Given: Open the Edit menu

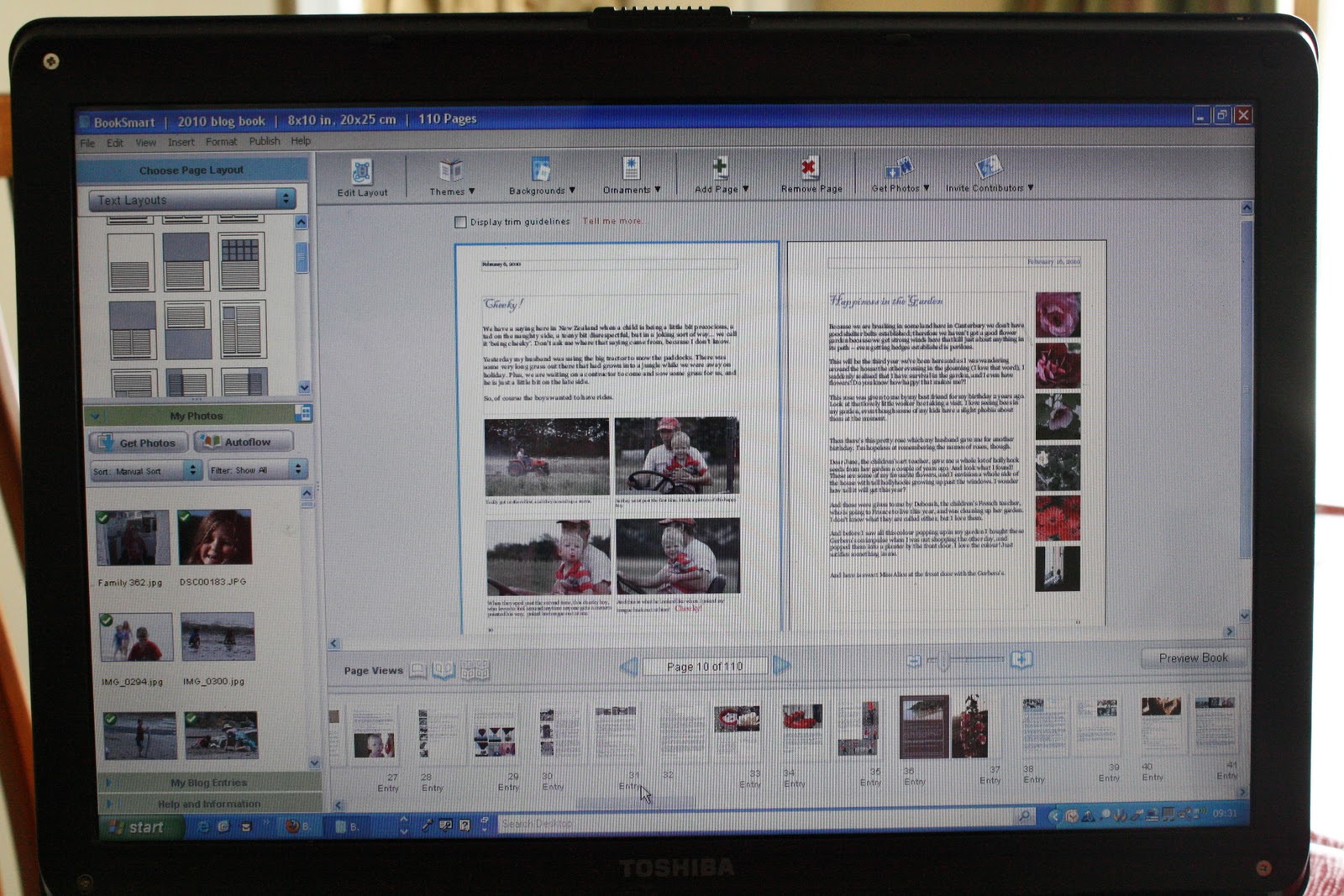Looking at the screenshot, I should click(115, 143).
